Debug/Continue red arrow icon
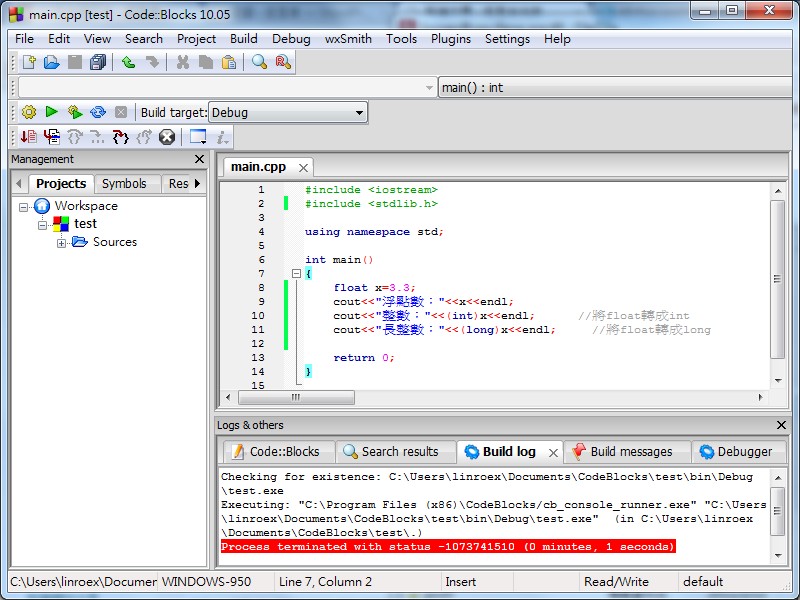 click(29, 137)
